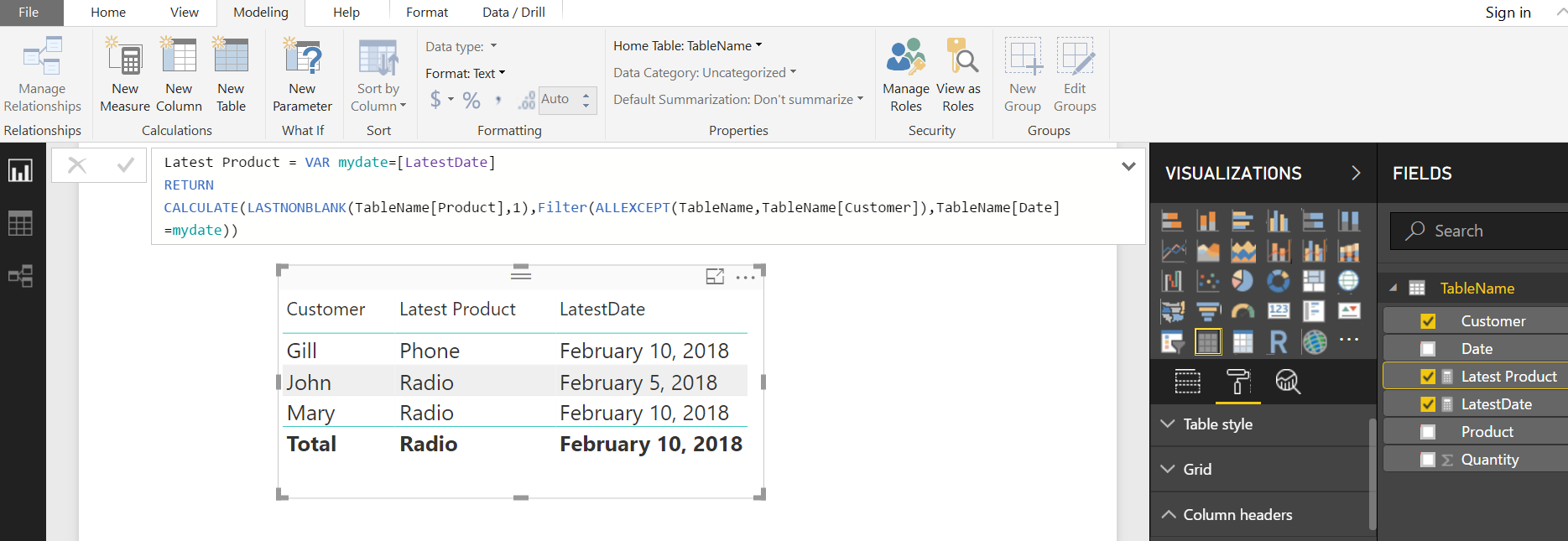Switch to the View ribbon tab
Image resolution: width=1568 pixels, height=541 pixels.
pyautogui.click(x=185, y=13)
